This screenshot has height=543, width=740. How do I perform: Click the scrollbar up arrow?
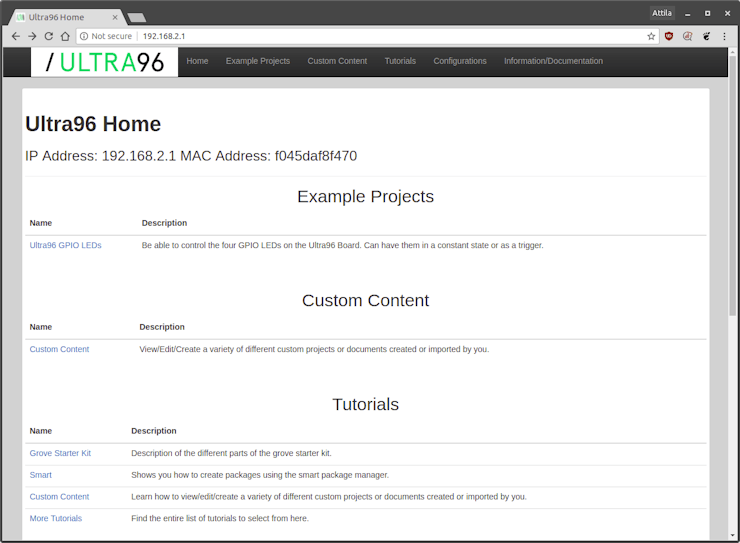[x=732, y=51]
